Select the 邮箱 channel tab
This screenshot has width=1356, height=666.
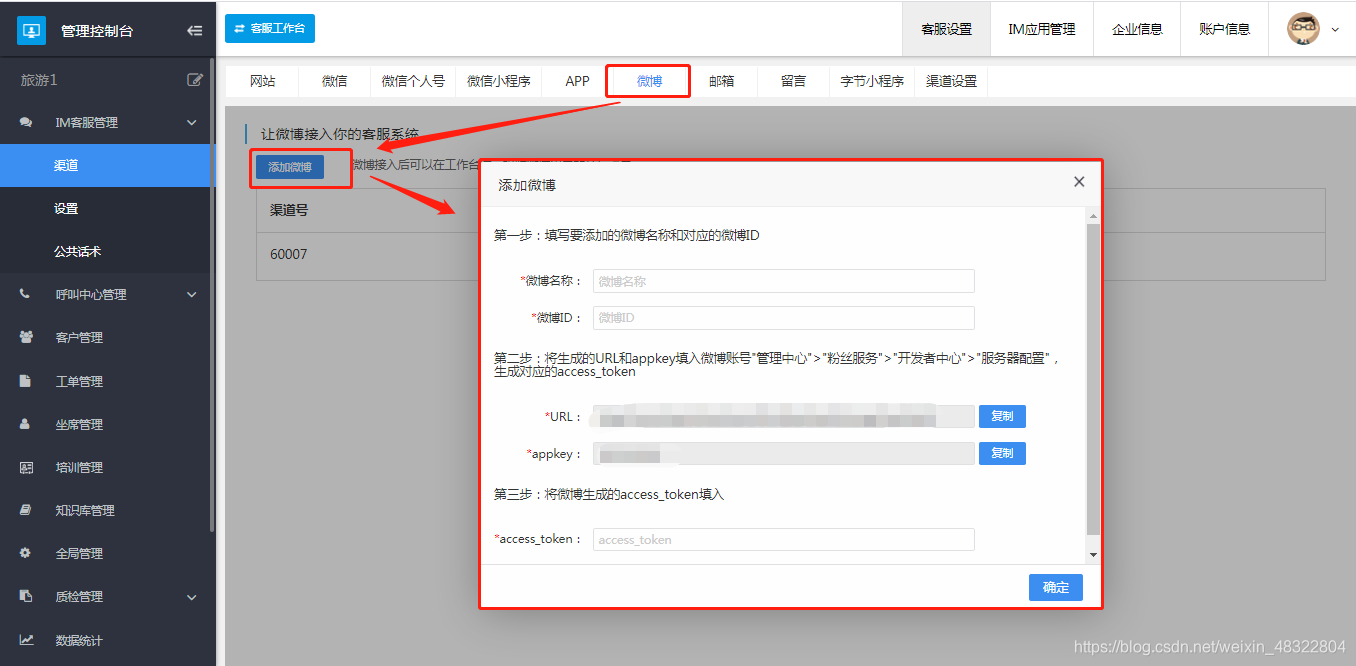pyautogui.click(x=721, y=81)
